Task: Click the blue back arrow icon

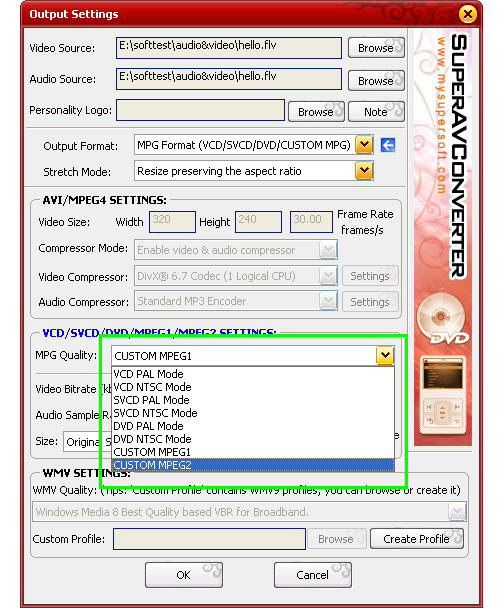Action: coord(388,145)
